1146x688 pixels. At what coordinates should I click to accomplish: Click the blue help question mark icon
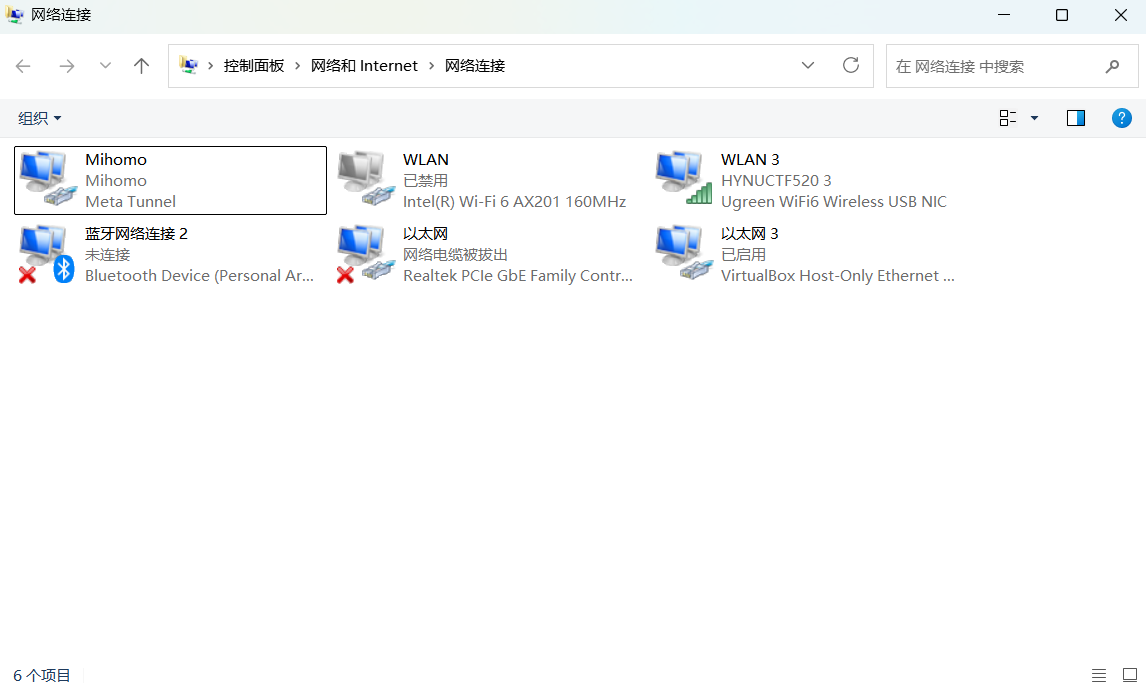tap(1122, 118)
